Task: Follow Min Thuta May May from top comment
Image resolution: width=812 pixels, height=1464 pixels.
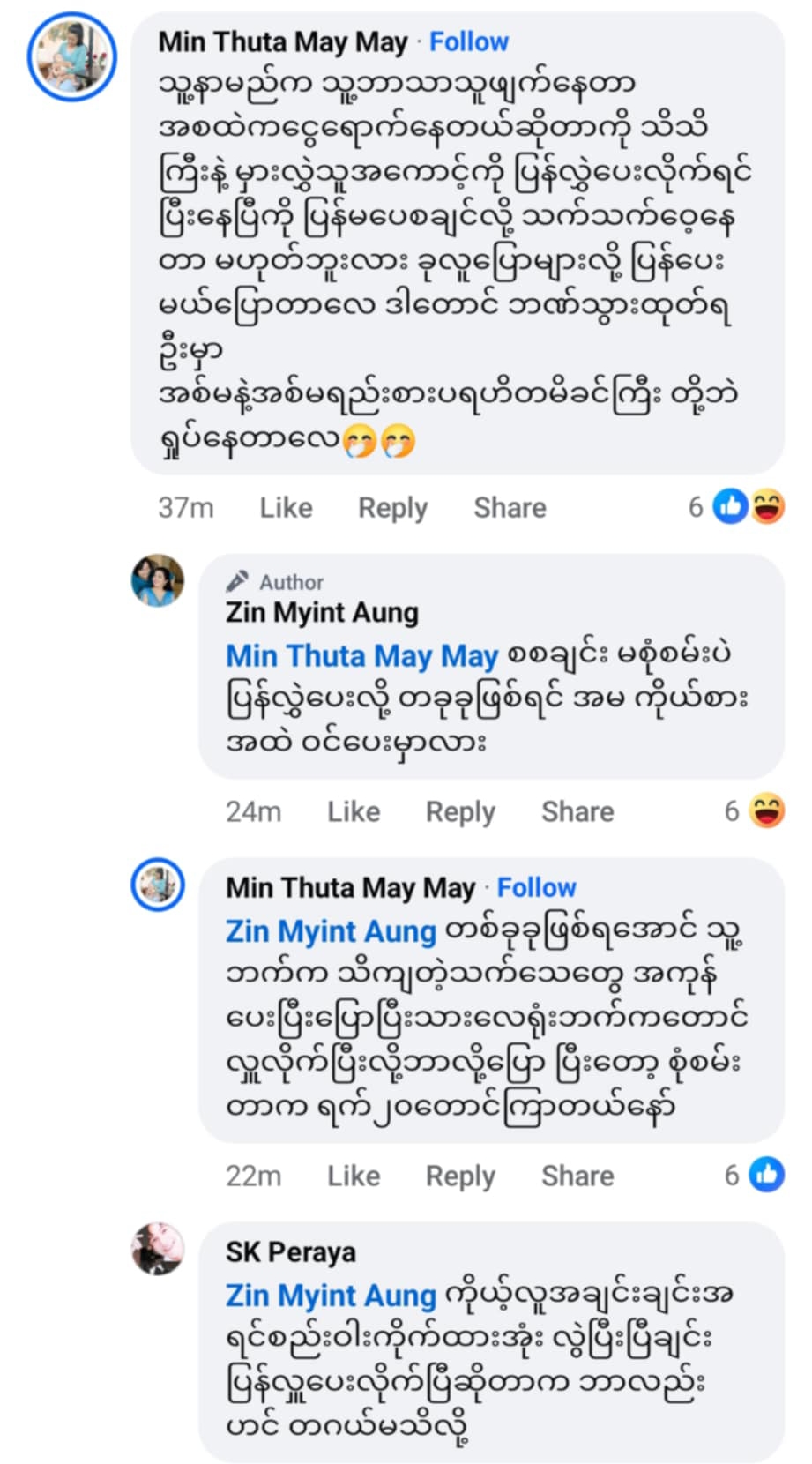Action: click(469, 41)
